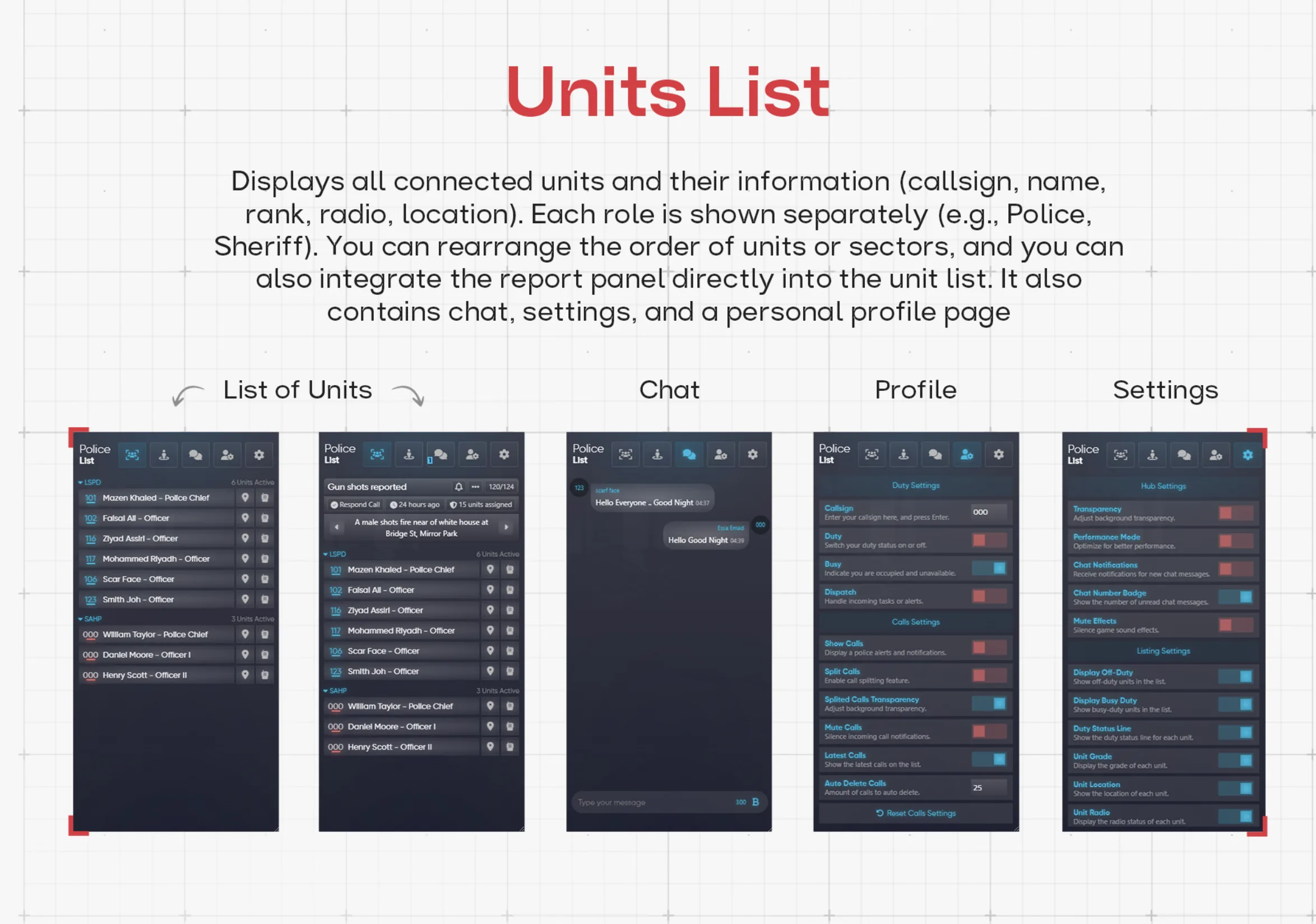Screen dimensions: 1316x924
Task: Open the three-dot menu on the call card
Action: coord(476,487)
